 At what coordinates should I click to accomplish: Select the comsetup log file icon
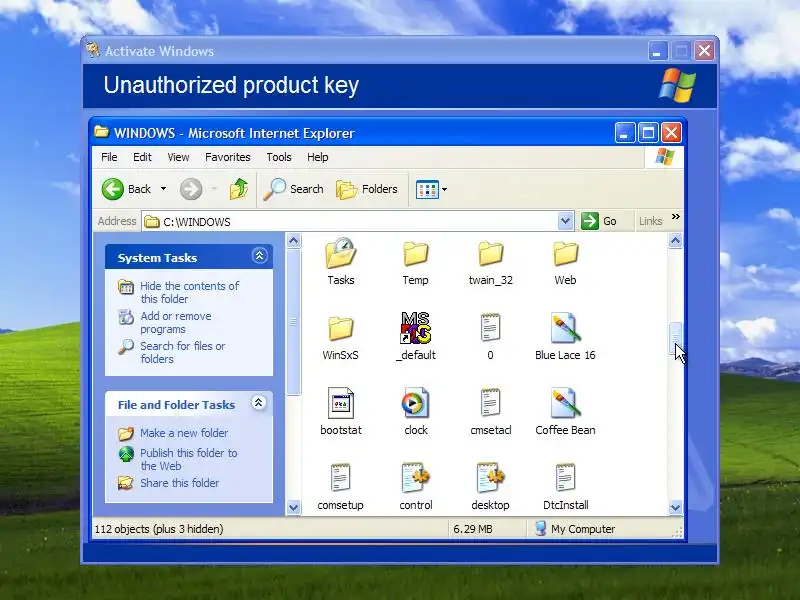tap(340, 478)
